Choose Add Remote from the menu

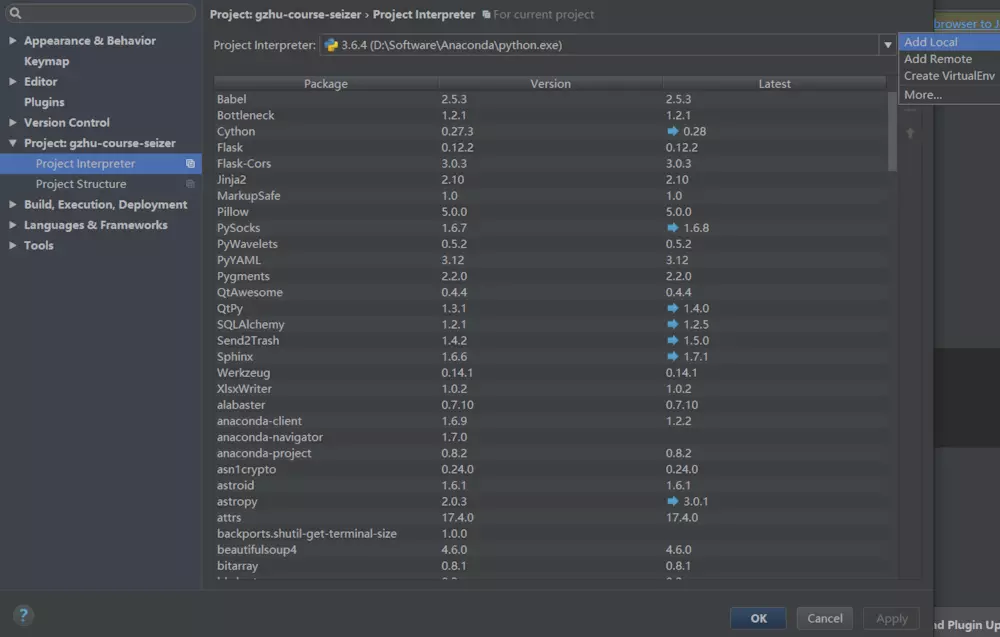[x=949, y=59]
